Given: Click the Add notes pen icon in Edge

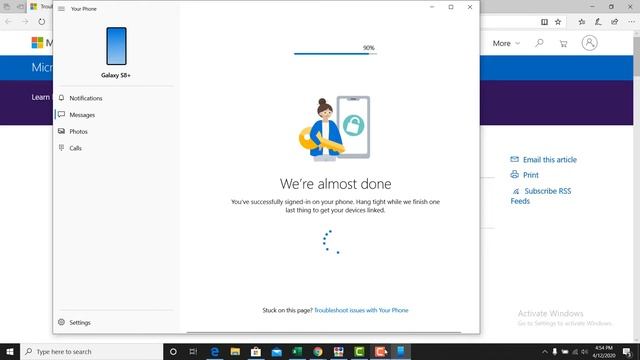Looking at the screenshot, I should [x=598, y=22].
